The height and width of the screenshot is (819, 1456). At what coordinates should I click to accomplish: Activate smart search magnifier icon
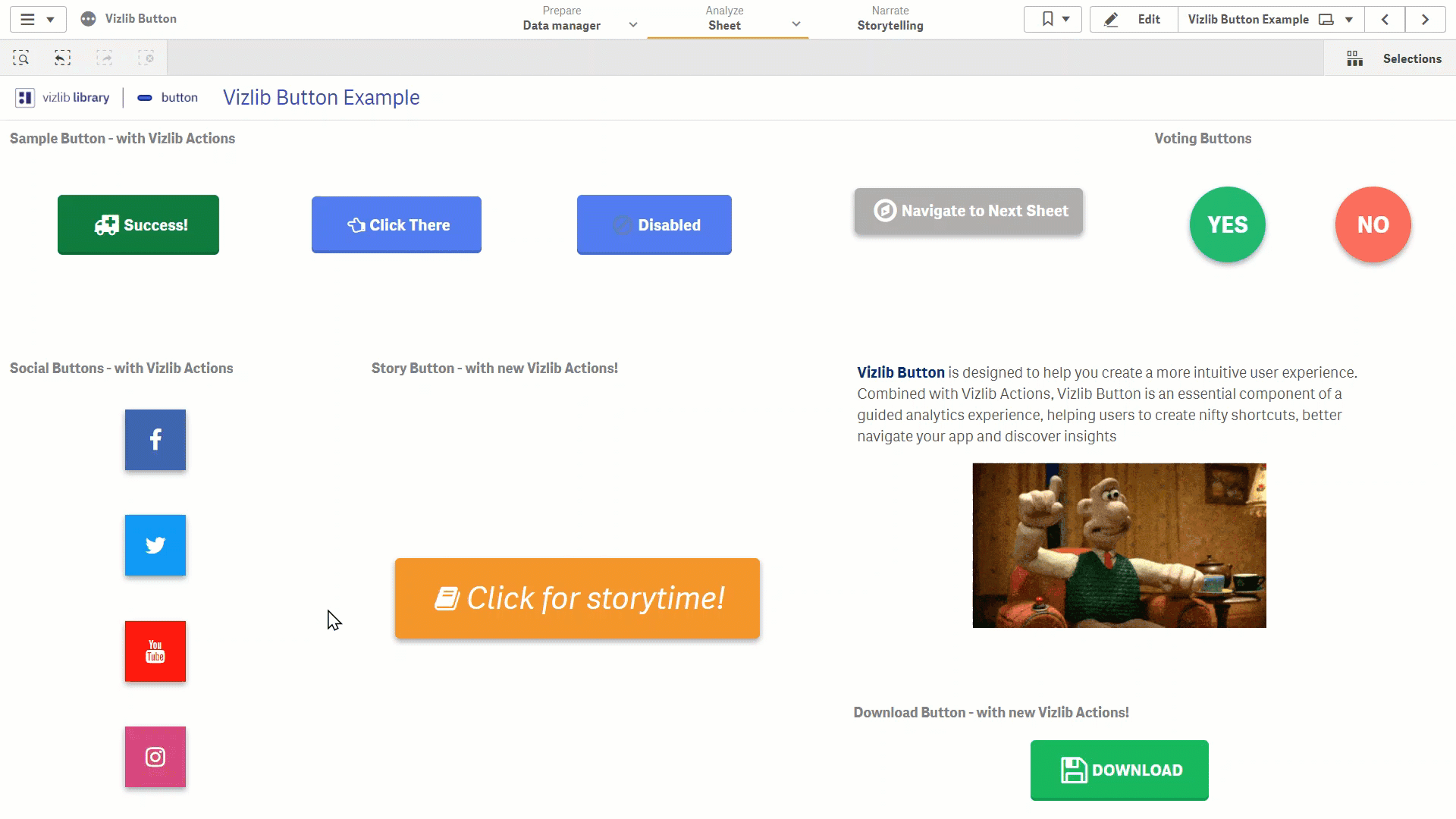point(21,58)
